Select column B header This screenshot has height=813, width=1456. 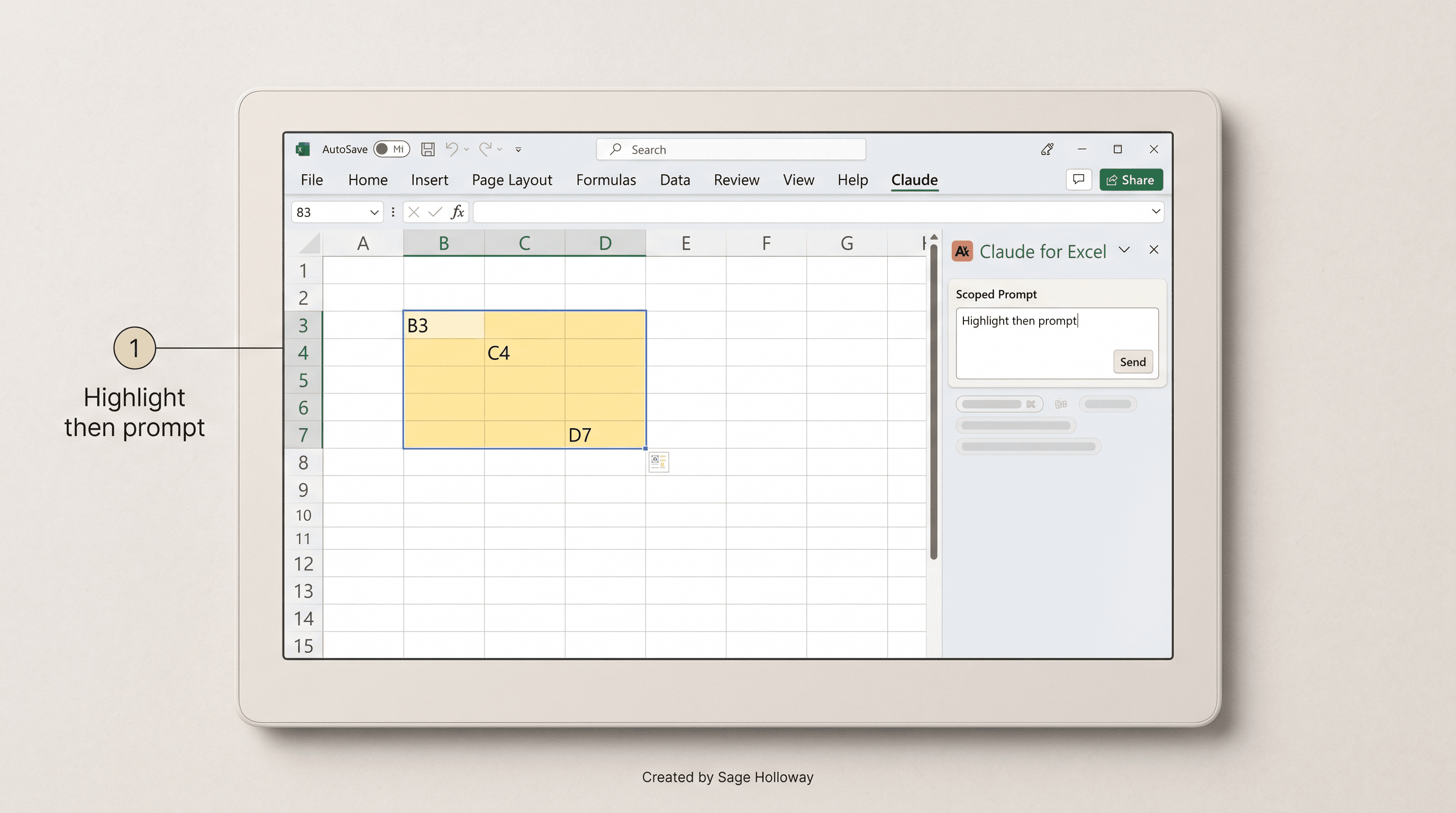444,243
